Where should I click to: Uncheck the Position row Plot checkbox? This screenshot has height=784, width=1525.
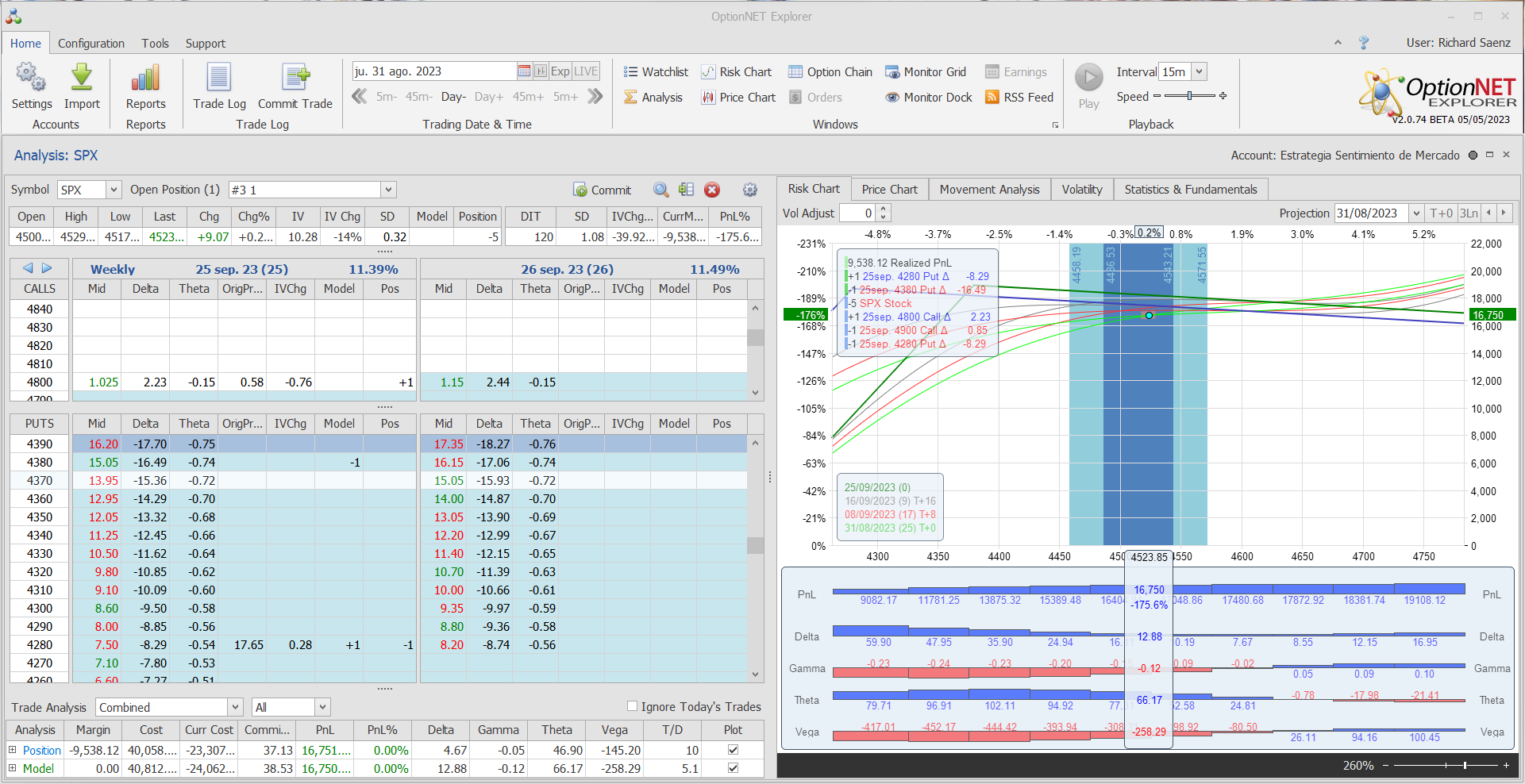point(733,750)
